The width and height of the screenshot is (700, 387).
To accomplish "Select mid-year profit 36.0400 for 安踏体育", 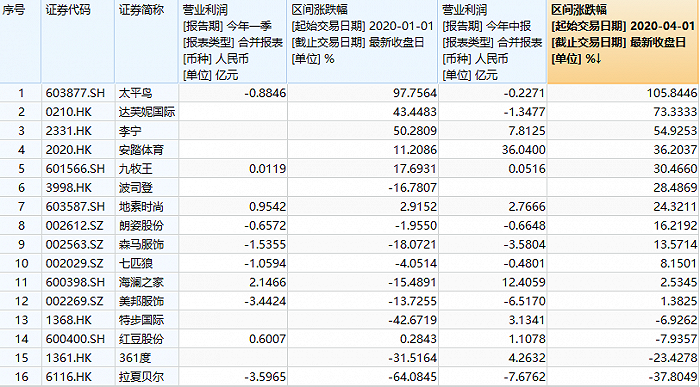I will tap(524, 150).
